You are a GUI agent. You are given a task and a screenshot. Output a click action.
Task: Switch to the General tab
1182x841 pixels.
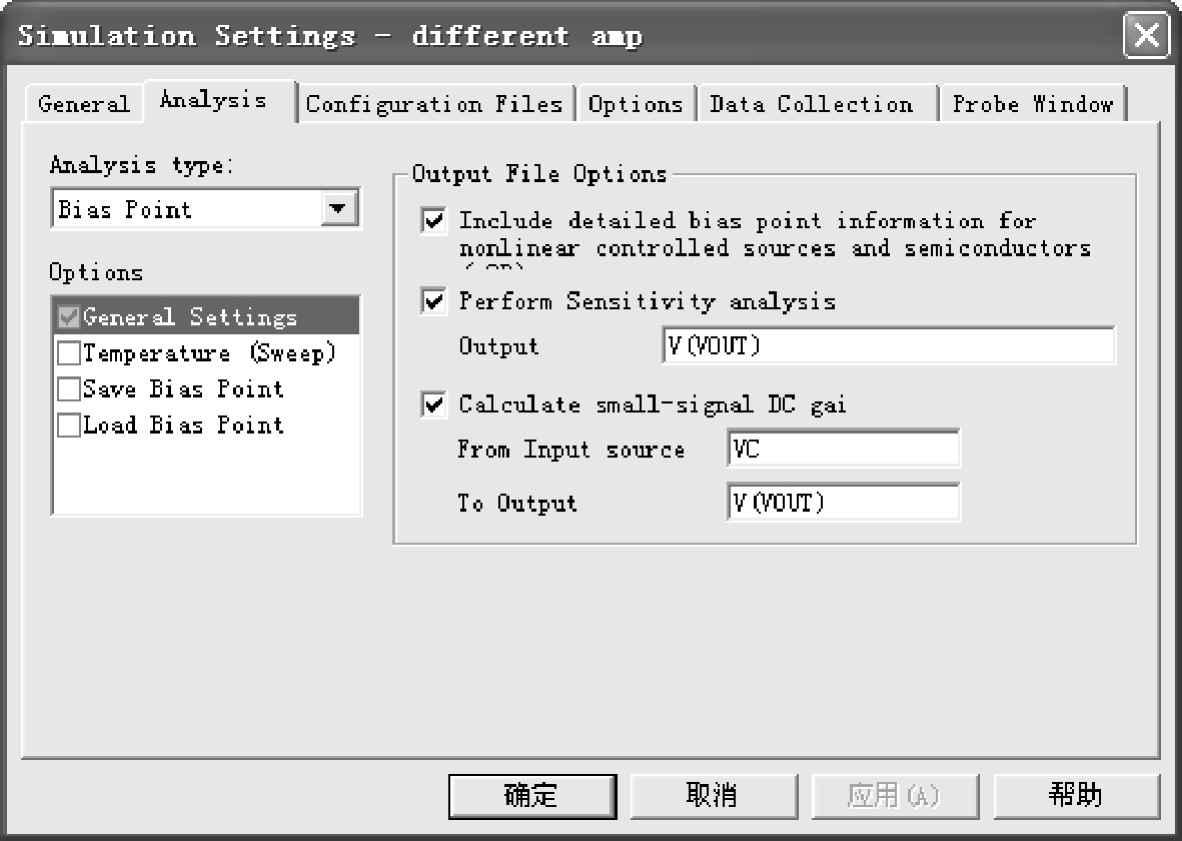tap(84, 103)
